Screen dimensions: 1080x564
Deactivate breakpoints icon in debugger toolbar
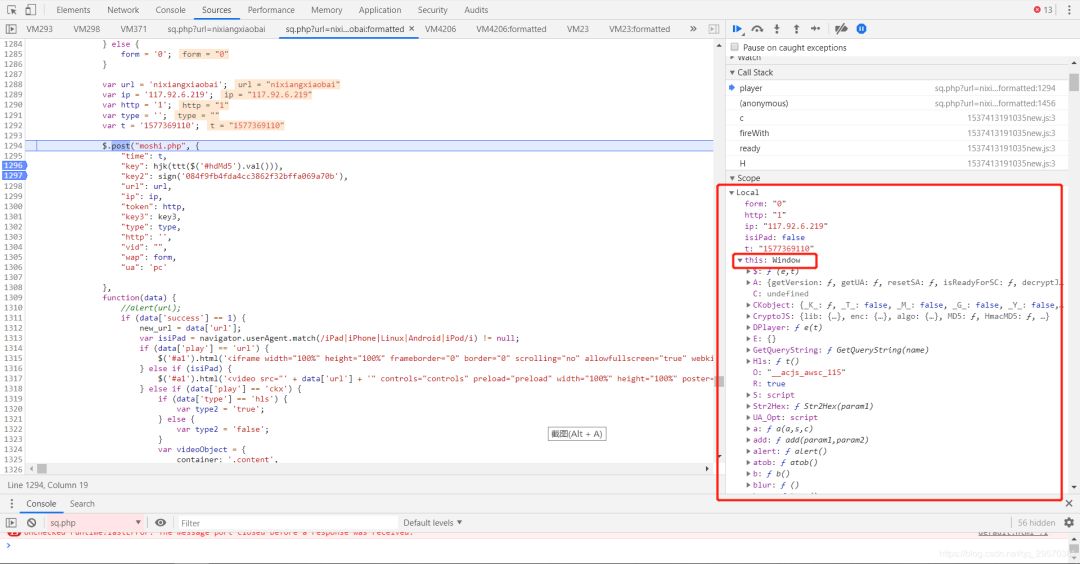(841, 29)
